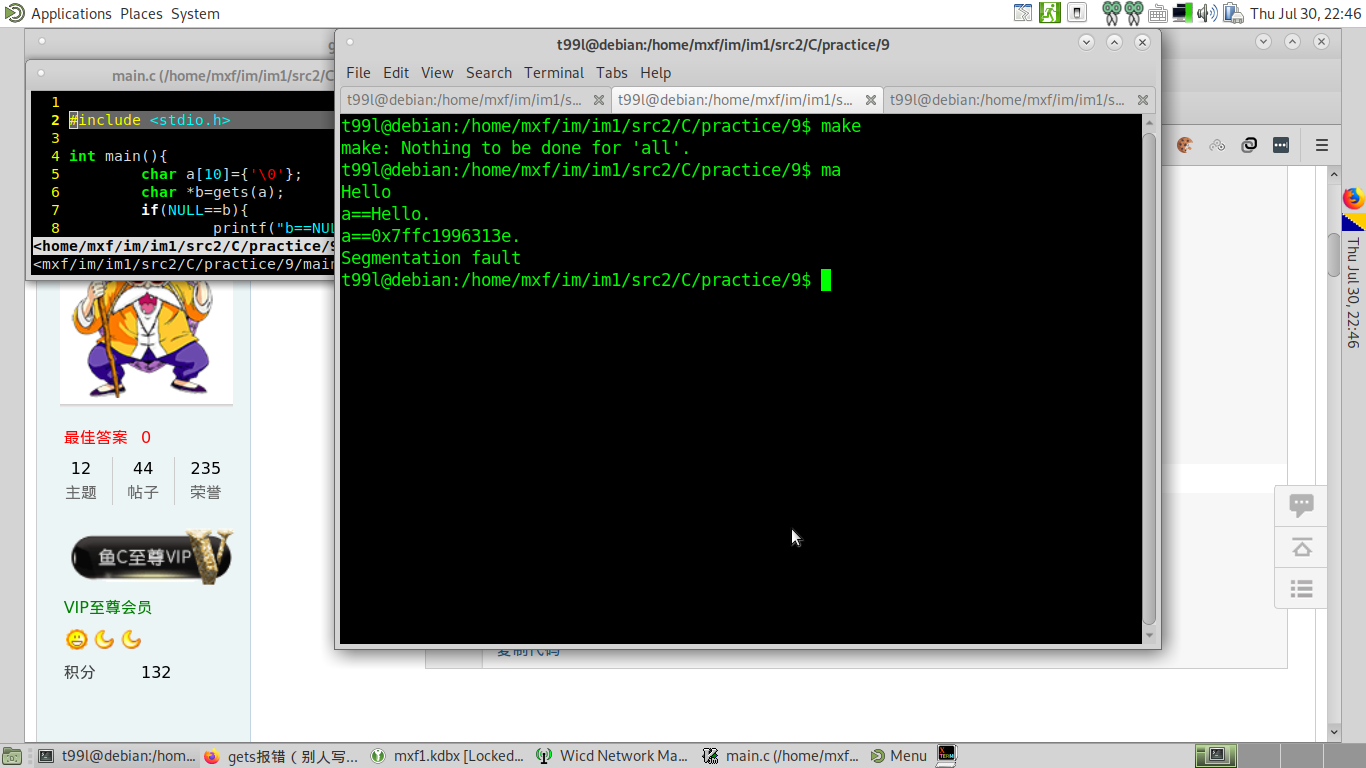Switch to the Menu taskbar entry
The height and width of the screenshot is (768, 1366).
pos(899,756)
